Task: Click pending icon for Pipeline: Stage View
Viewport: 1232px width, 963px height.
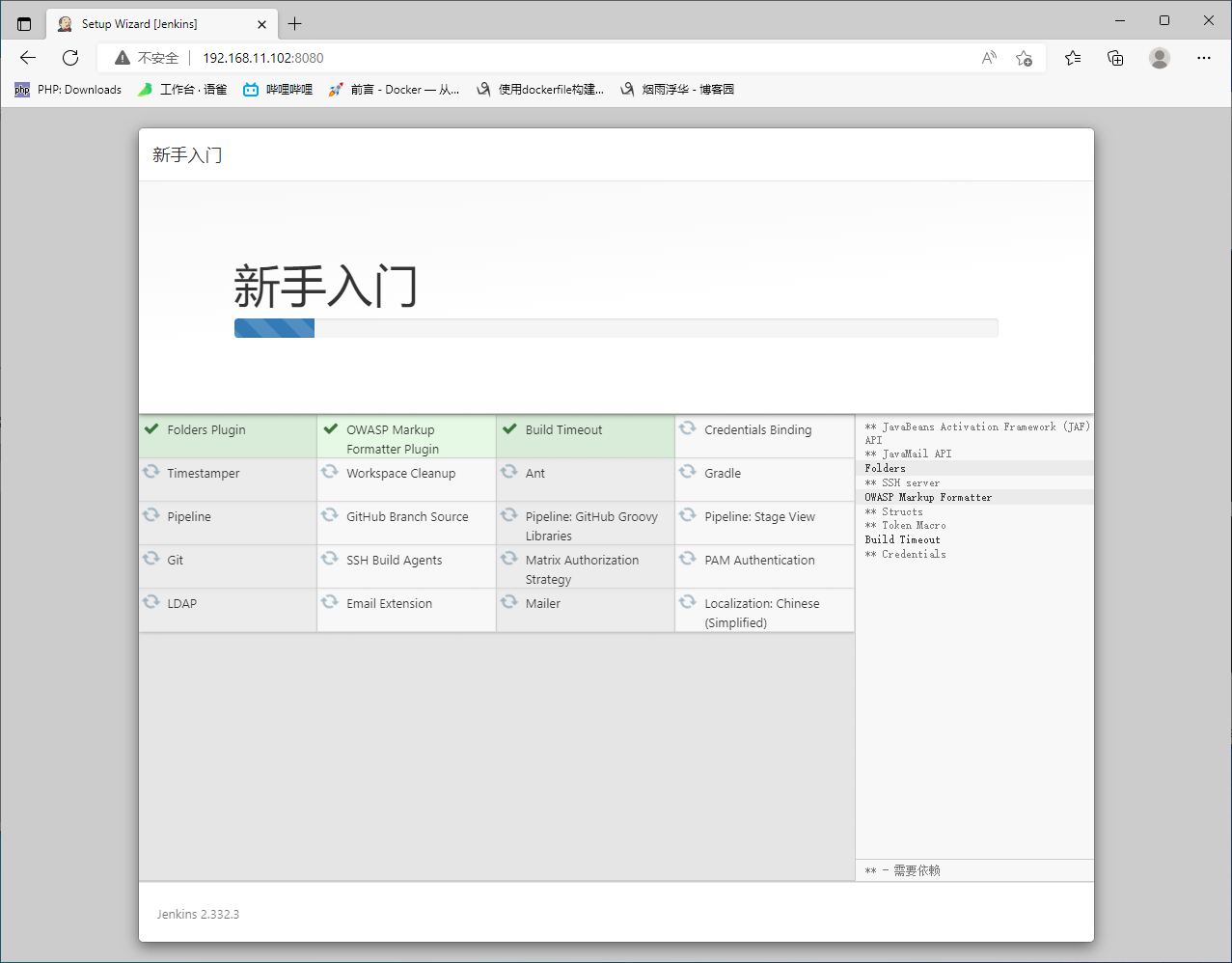Action: tap(688, 515)
